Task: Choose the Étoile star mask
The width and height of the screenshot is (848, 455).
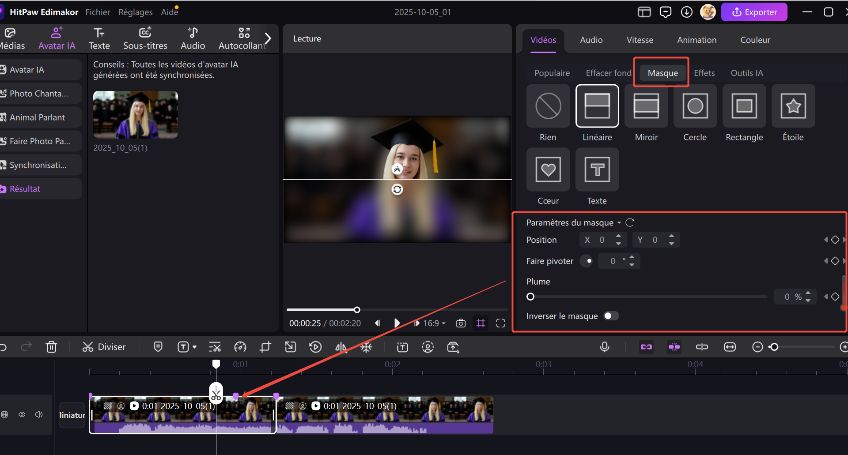Action: pyautogui.click(x=793, y=106)
